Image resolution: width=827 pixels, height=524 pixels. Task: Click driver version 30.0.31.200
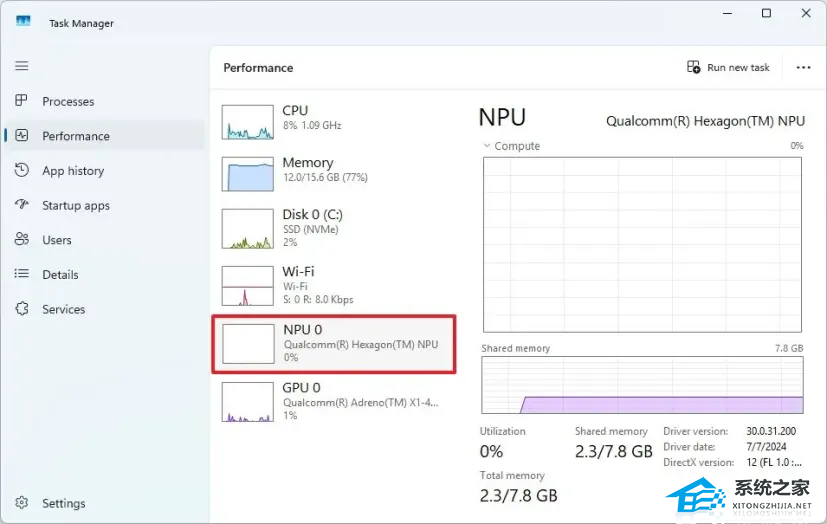[771, 431]
